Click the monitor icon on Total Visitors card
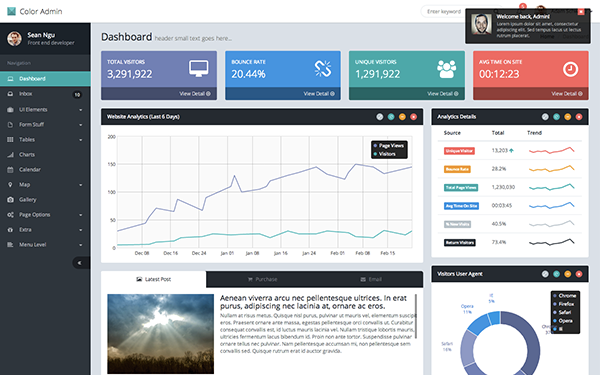Viewport: 600px width, 375px height. point(199,69)
